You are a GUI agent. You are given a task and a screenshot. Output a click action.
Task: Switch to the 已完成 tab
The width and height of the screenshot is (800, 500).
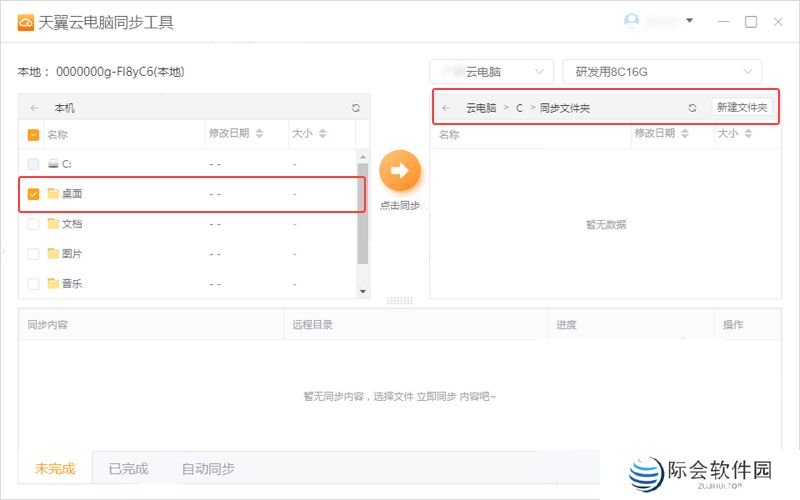pos(129,468)
